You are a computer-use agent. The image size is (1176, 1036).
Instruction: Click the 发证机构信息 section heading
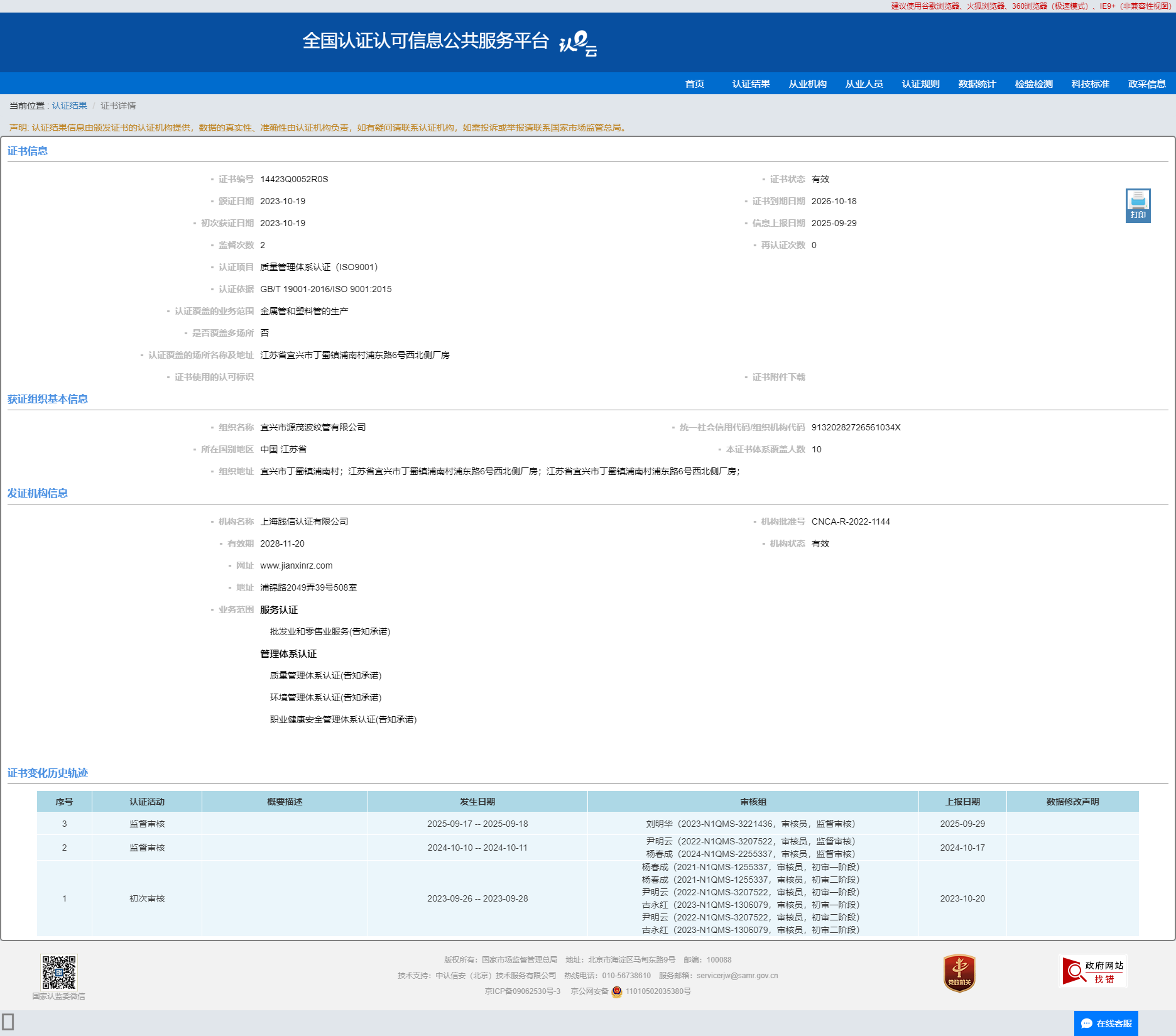(38, 493)
